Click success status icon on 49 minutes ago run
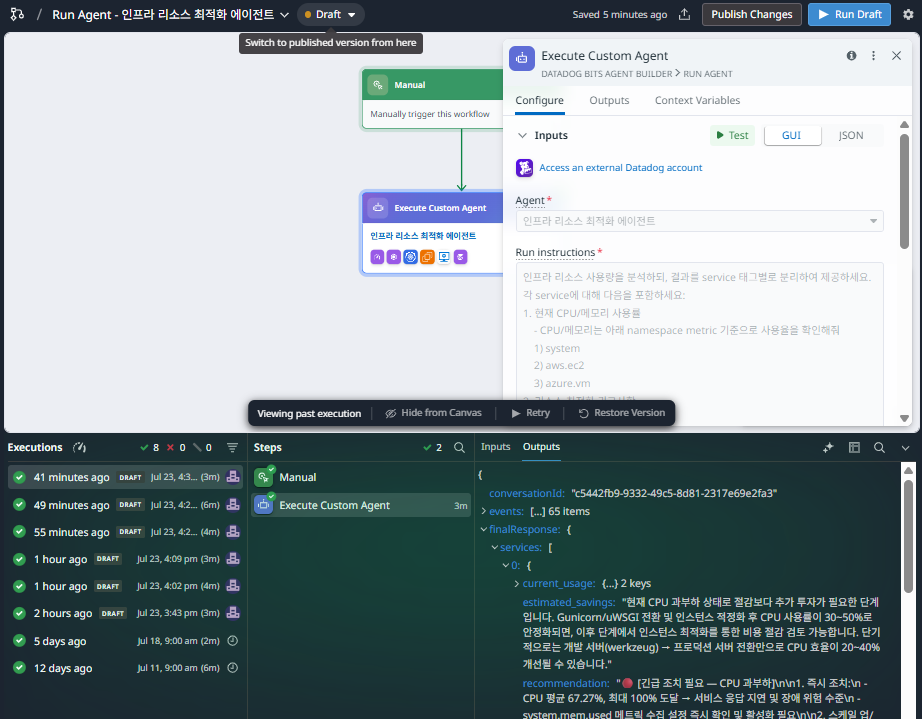Screen dimensions: 922x719 [19, 504]
